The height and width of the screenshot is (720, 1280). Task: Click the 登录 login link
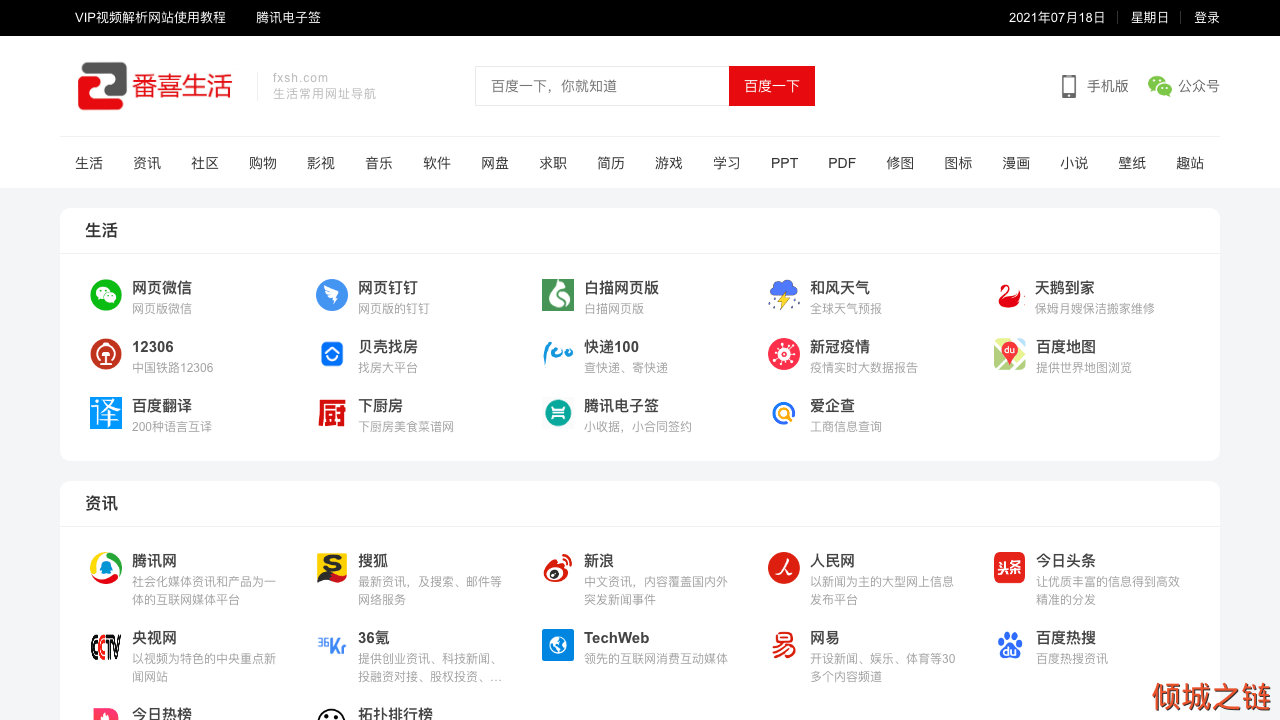(x=1207, y=18)
